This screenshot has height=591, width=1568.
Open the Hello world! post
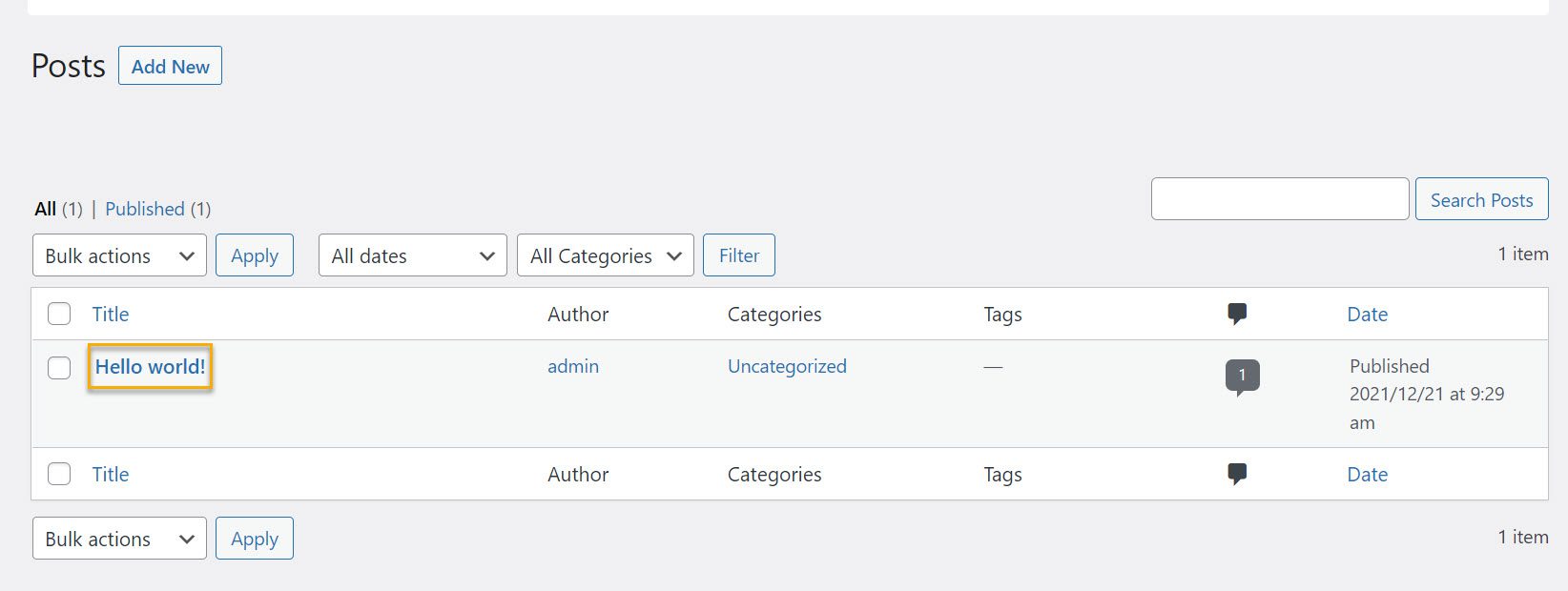(x=149, y=366)
